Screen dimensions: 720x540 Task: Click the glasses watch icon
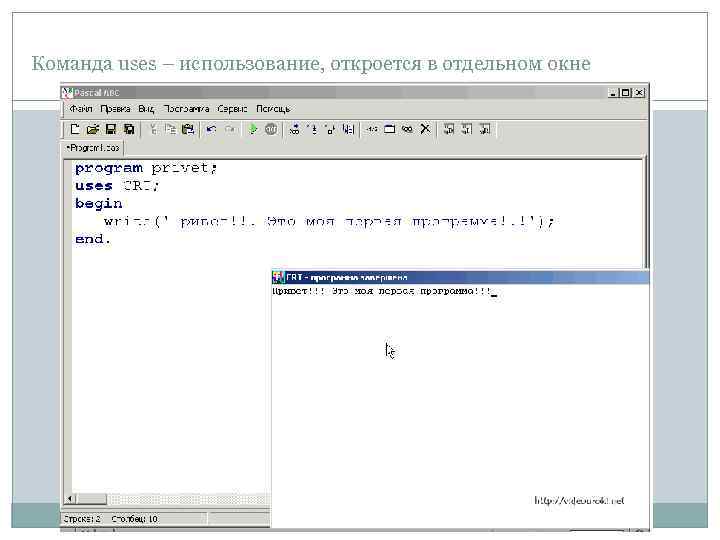[407, 129]
